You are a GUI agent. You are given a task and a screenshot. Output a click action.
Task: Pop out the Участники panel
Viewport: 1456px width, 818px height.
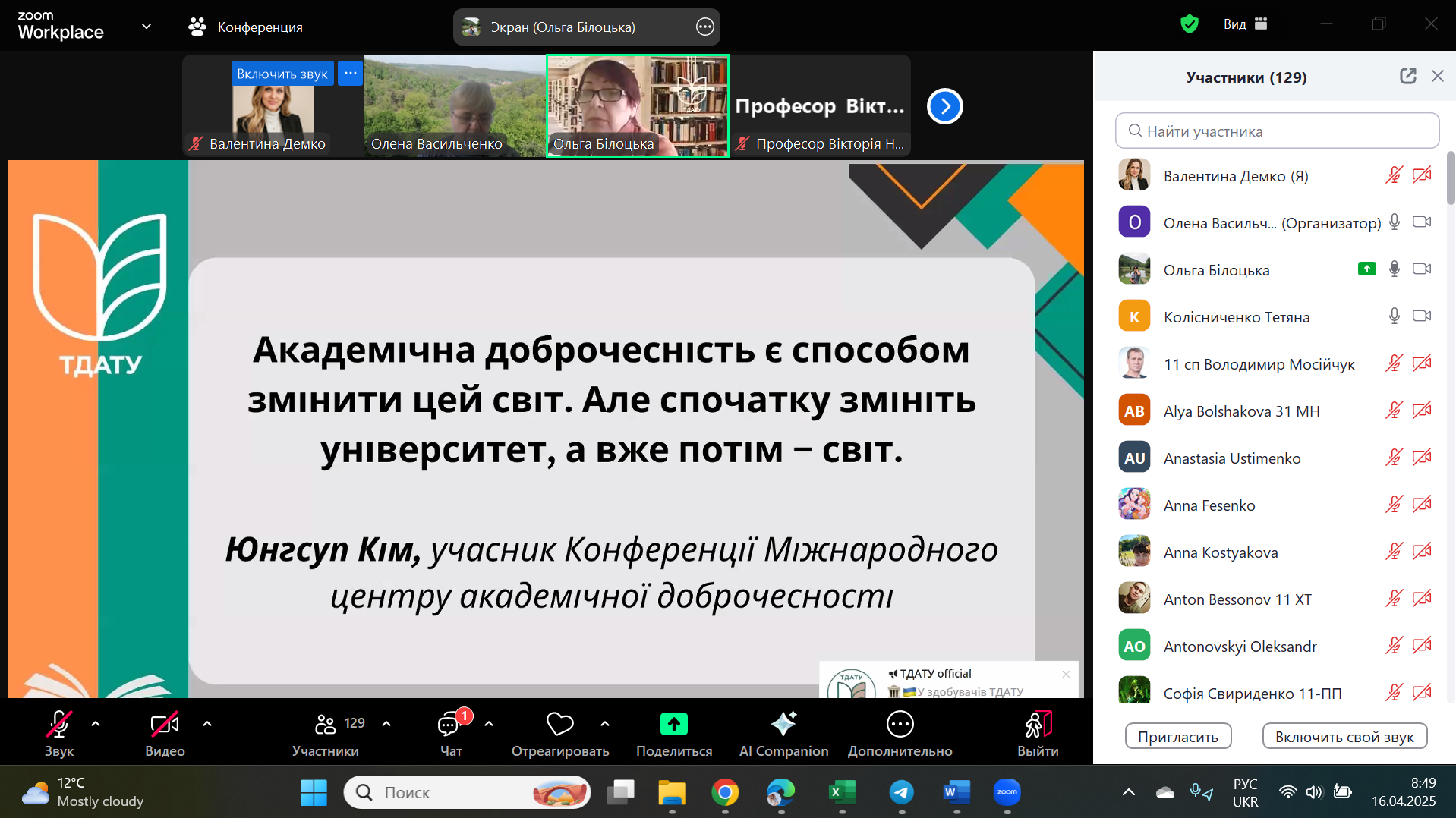pyautogui.click(x=1408, y=76)
